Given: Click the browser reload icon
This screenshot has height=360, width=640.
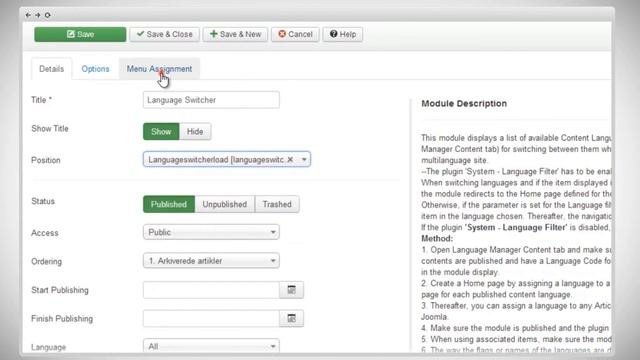Looking at the screenshot, I should point(48,15).
